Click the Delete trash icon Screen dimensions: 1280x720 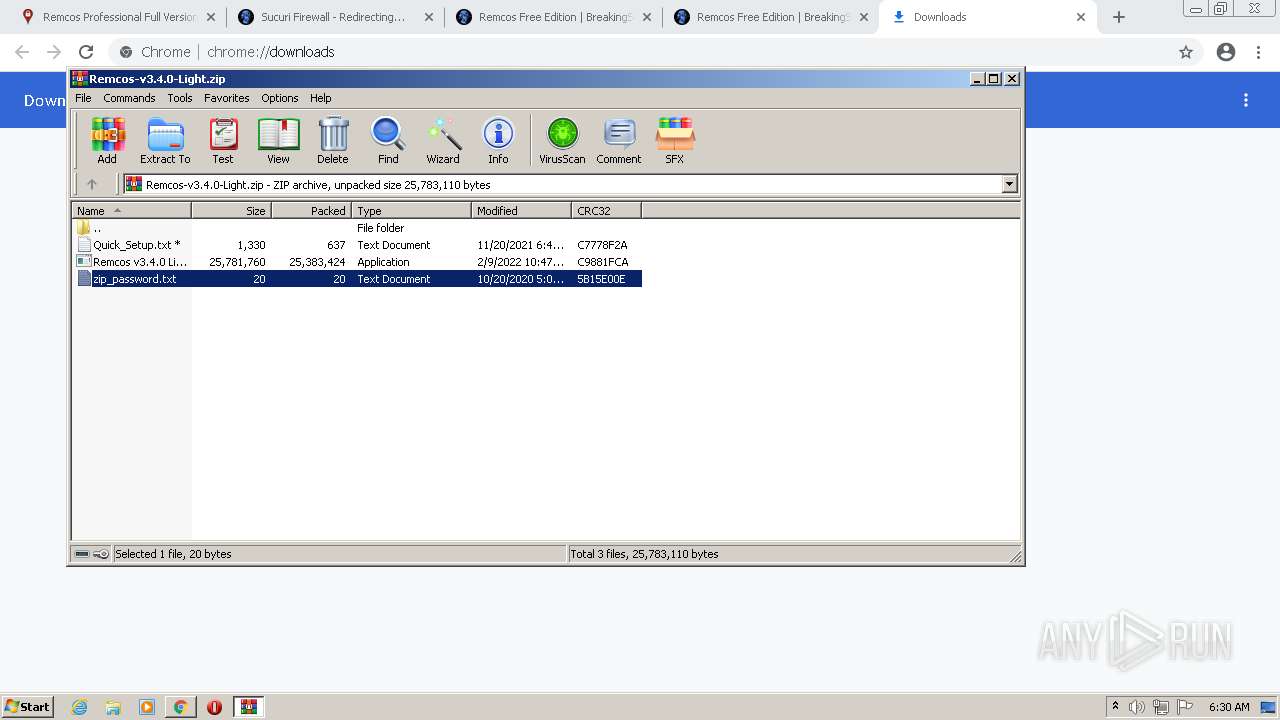pos(333,140)
